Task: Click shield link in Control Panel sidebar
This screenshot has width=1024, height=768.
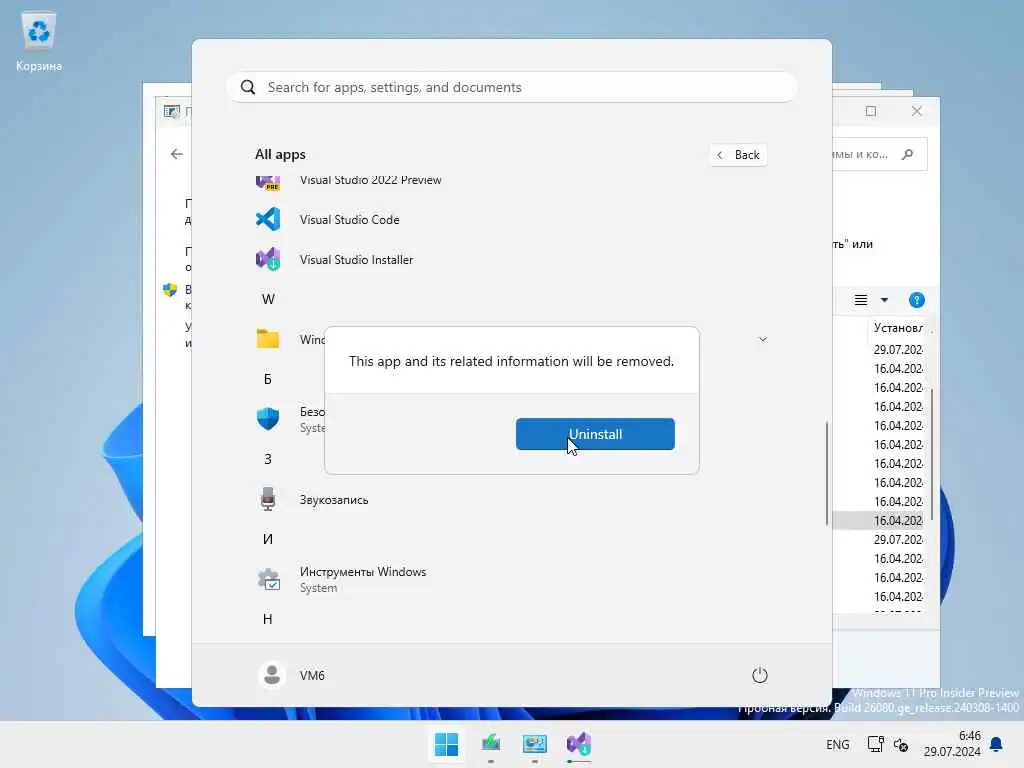Action: 170,290
